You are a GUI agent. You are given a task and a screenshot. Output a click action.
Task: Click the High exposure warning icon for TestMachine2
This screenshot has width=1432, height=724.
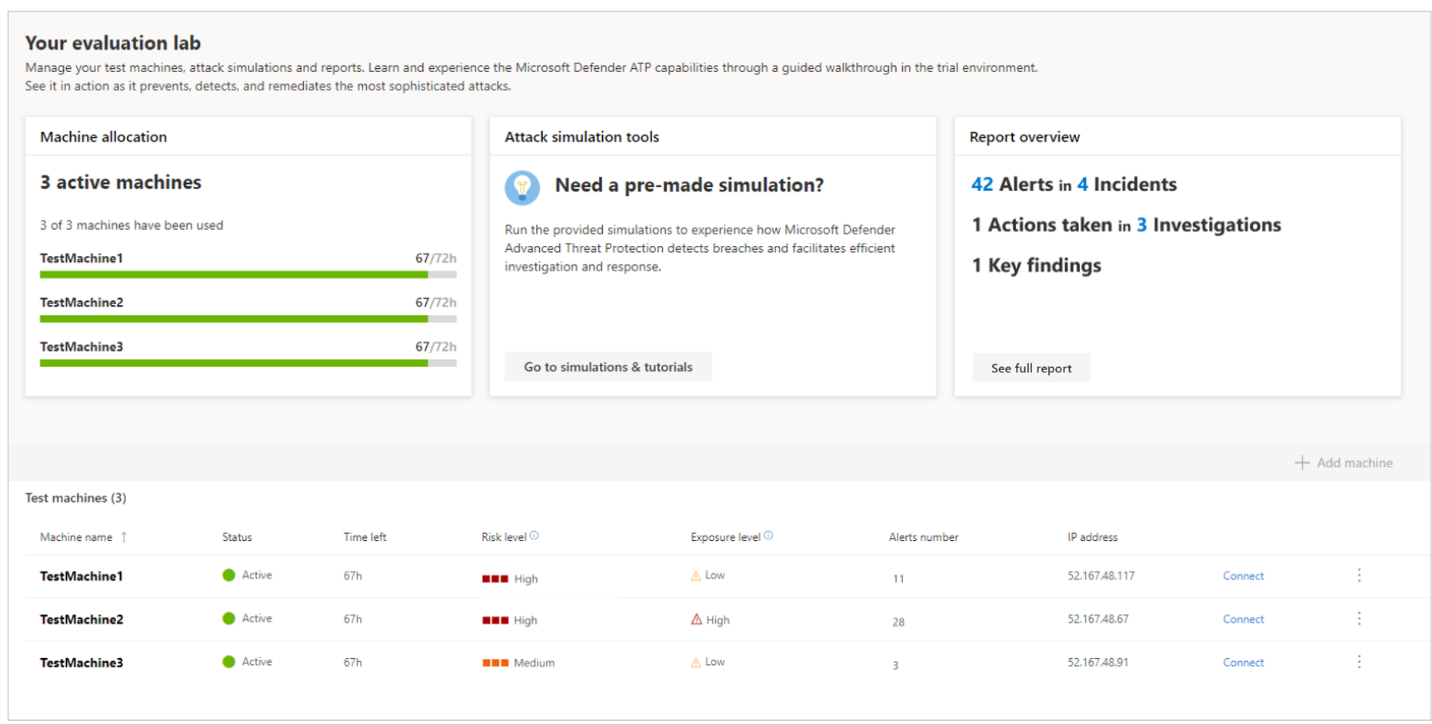coord(696,619)
